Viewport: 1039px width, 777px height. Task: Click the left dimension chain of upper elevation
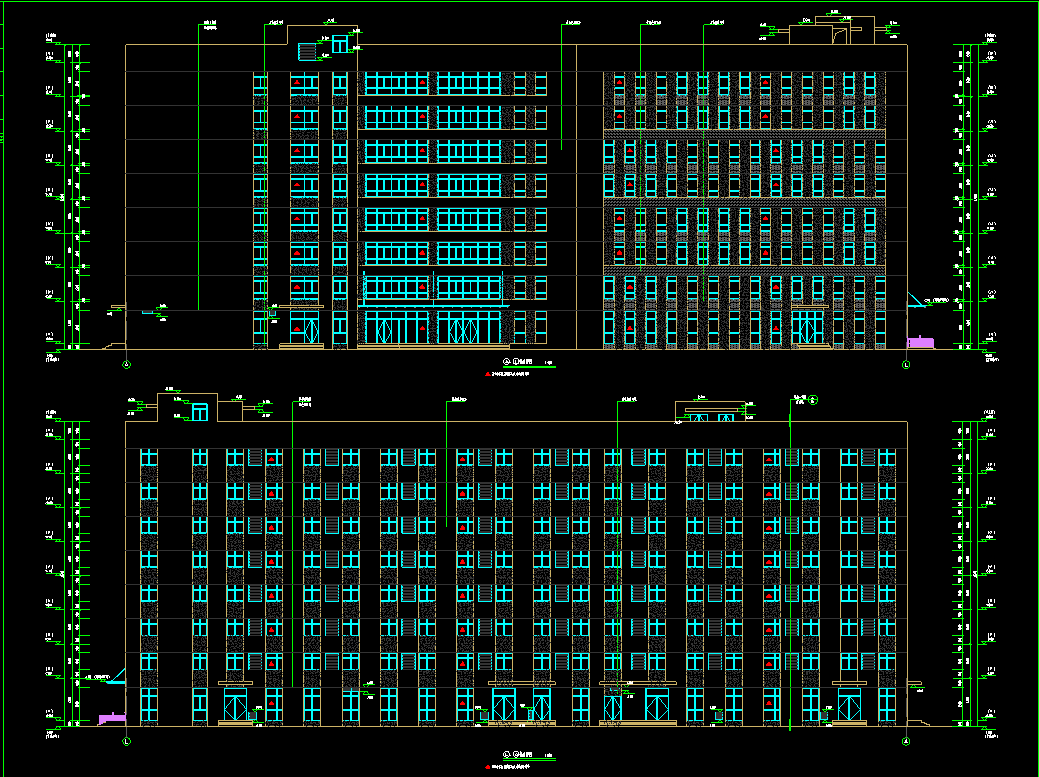(x=72, y=197)
